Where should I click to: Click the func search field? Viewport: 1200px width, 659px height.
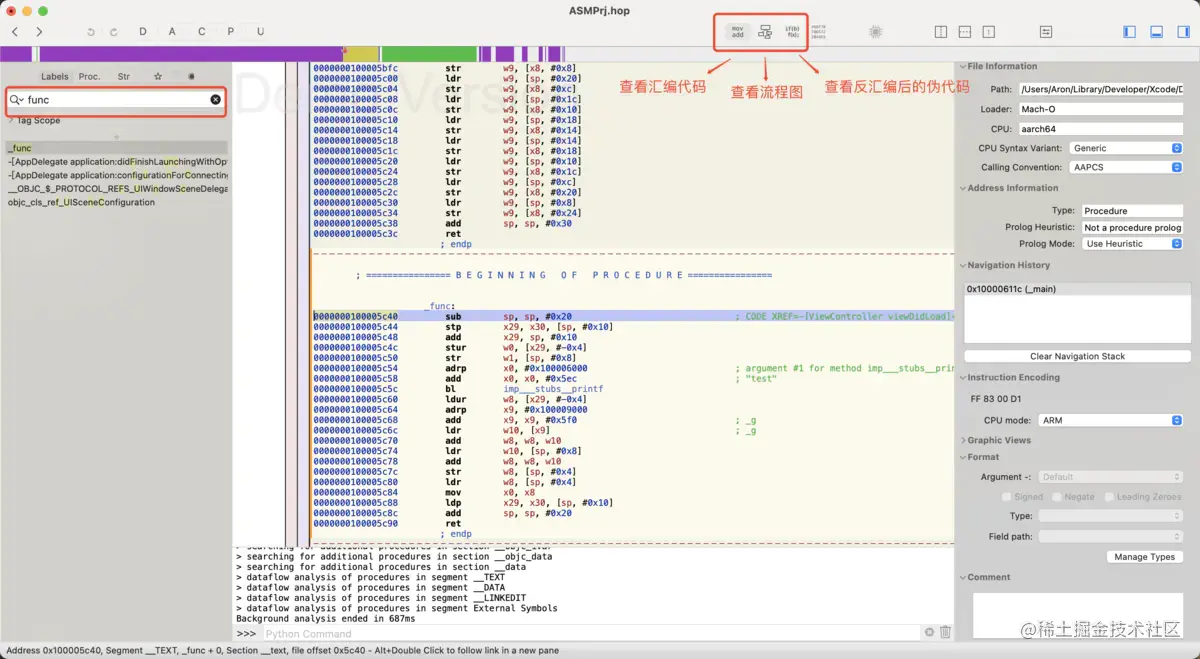[115, 100]
